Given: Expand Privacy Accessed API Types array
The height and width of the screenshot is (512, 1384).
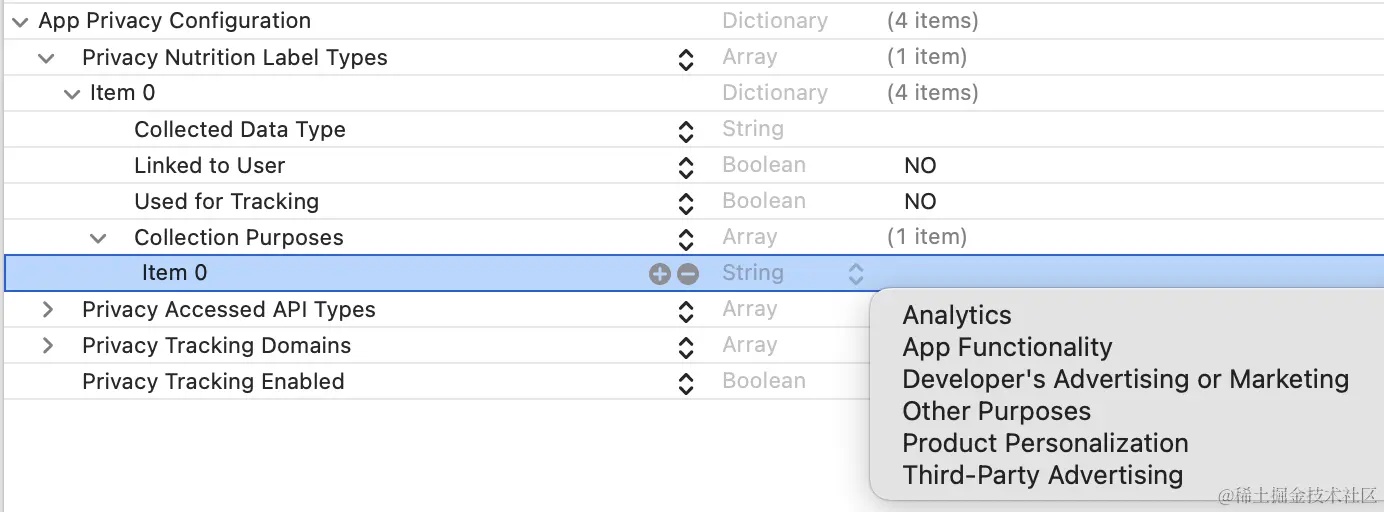Looking at the screenshot, I should click(x=47, y=310).
